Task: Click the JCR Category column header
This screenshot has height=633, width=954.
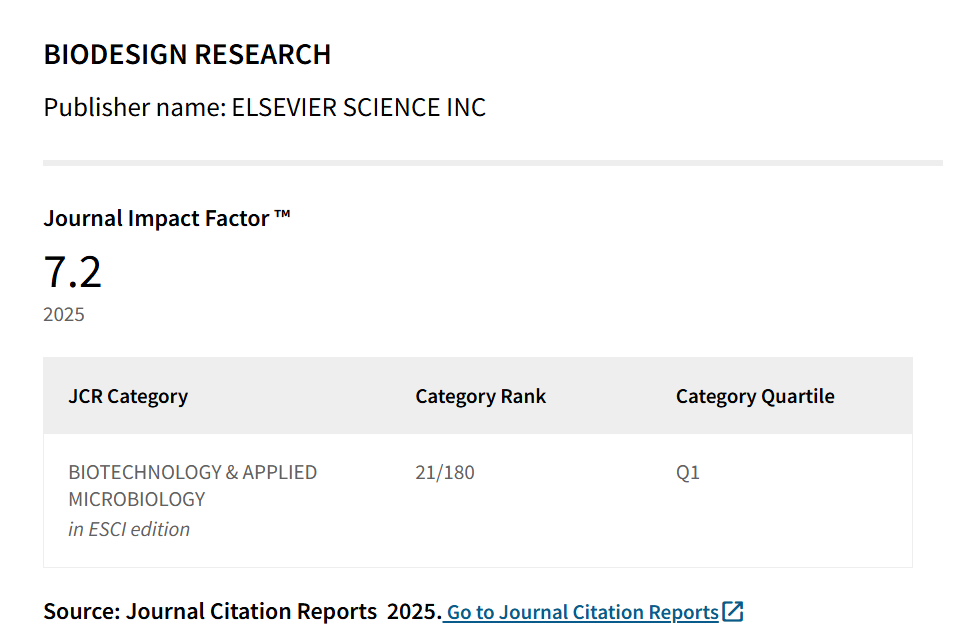Action: pos(128,396)
